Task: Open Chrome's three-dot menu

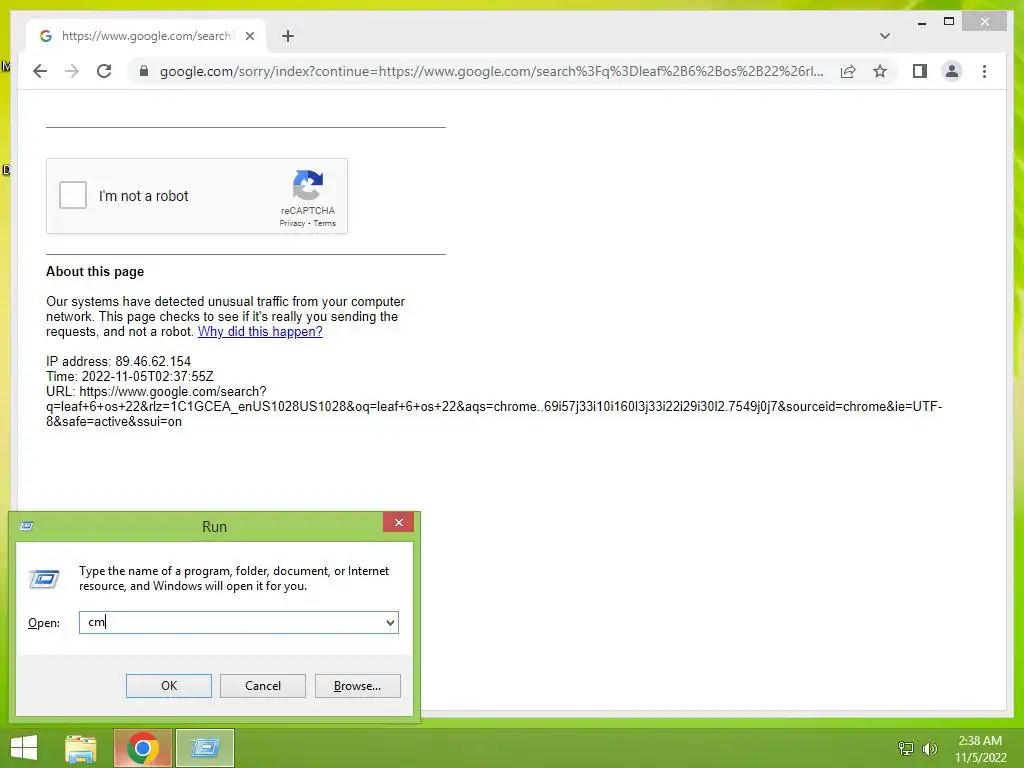Action: point(984,71)
